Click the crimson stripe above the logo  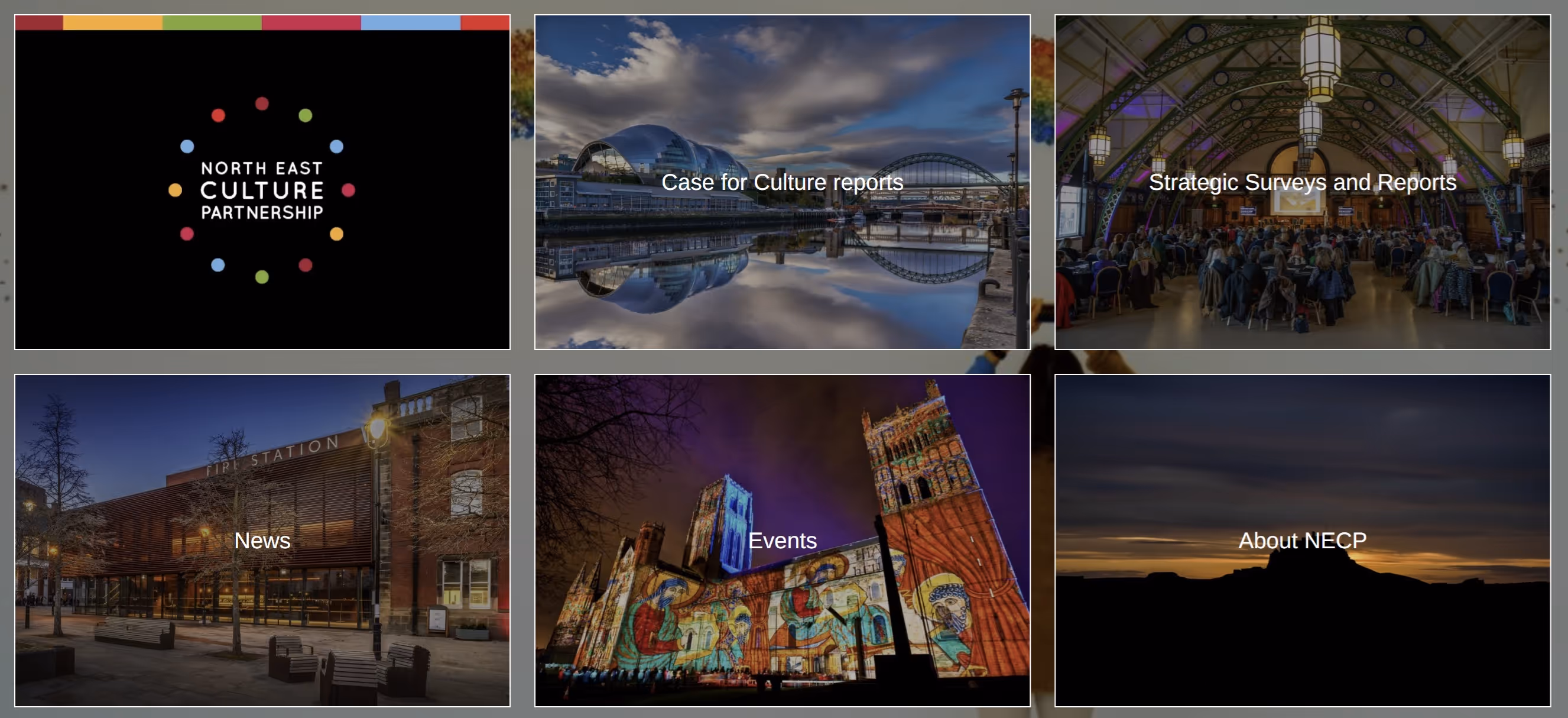311,22
